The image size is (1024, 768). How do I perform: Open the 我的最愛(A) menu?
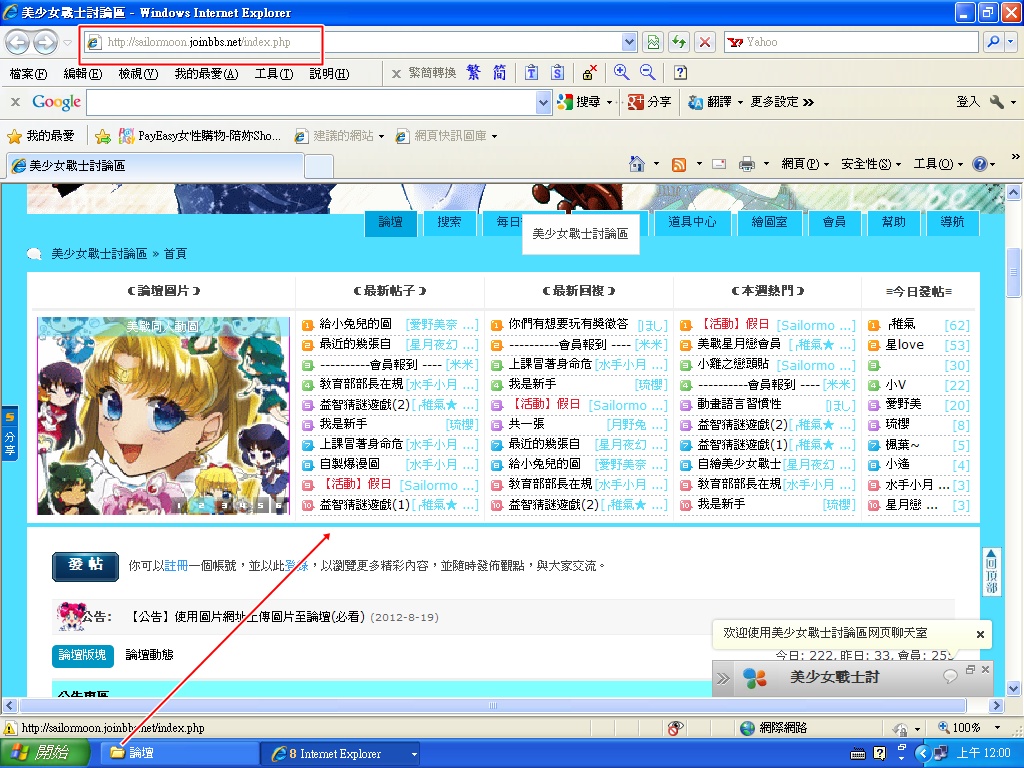coord(206,74)
